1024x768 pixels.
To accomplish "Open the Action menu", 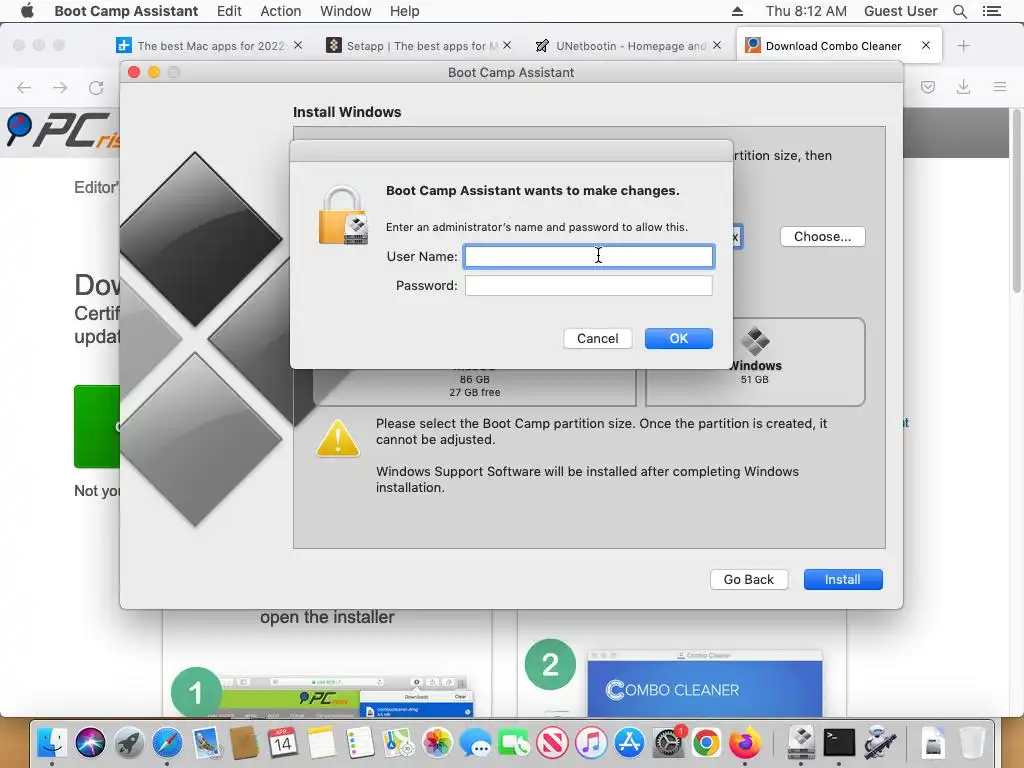I will [x=281, y=11].
